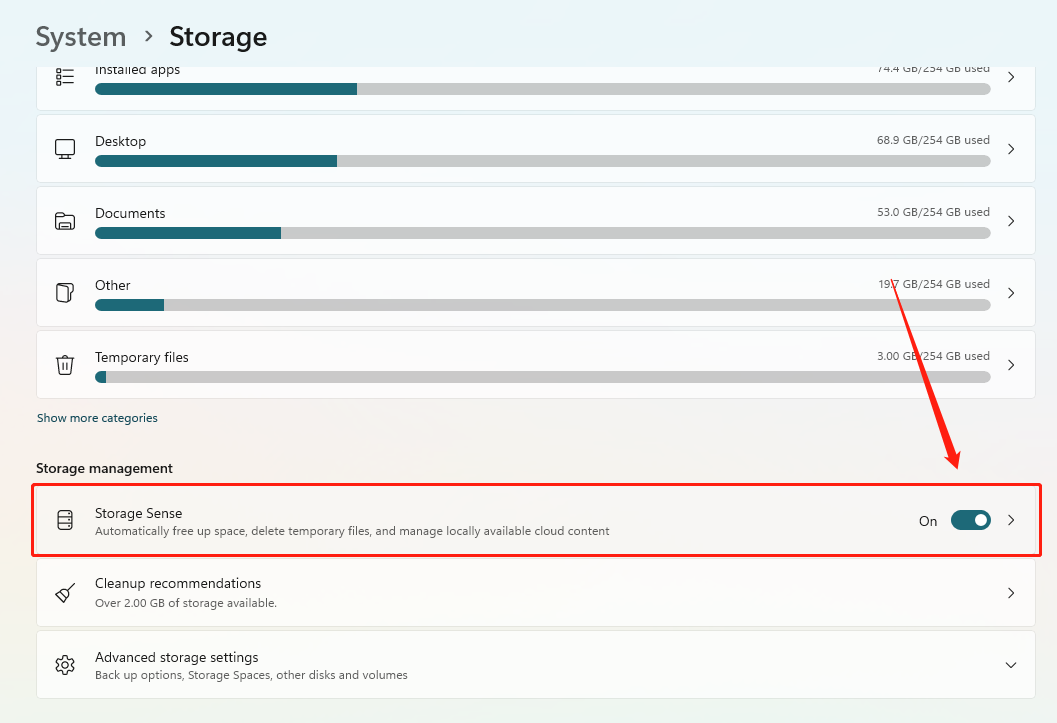Expand Advanced storage settings dropdown arrow
1057x723 pixels.
[x=1011, y=665]
